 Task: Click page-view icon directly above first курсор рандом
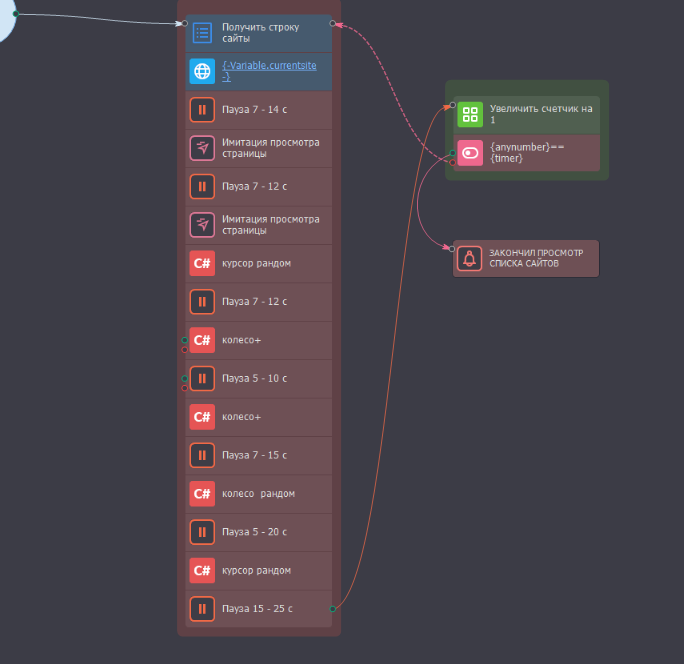click(x=202, y=225)
